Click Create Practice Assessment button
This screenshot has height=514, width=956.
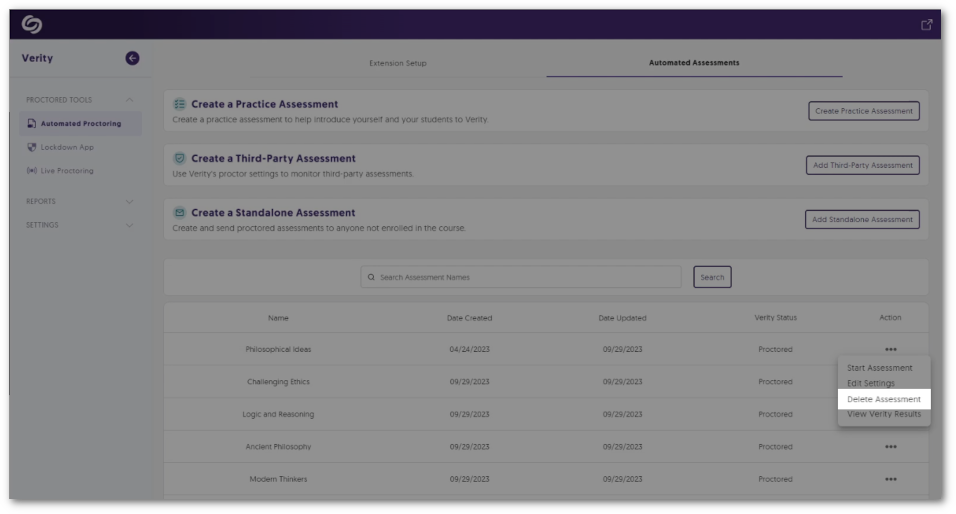point(863,111)
